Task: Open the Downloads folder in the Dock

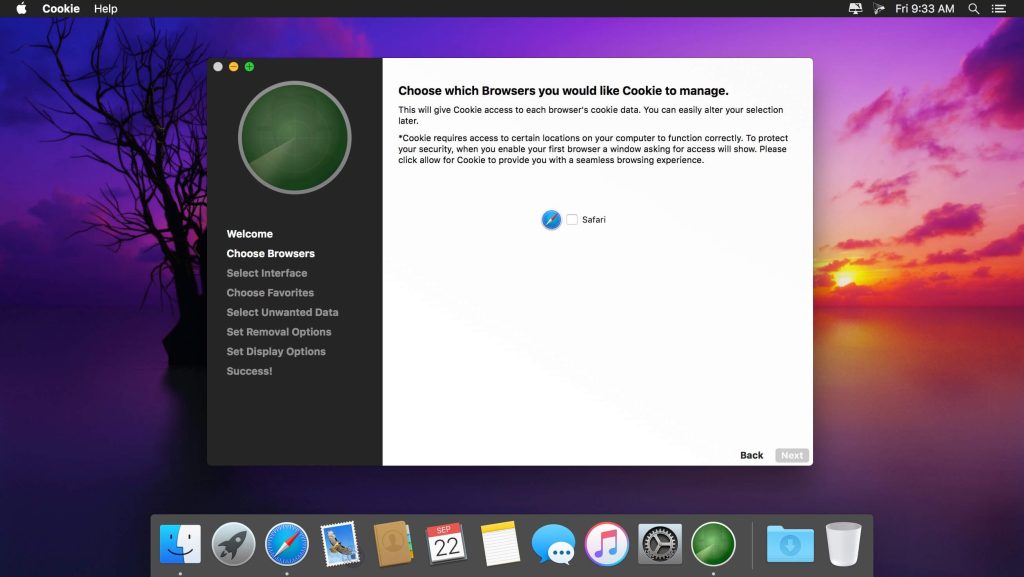Action: point(790,544)
